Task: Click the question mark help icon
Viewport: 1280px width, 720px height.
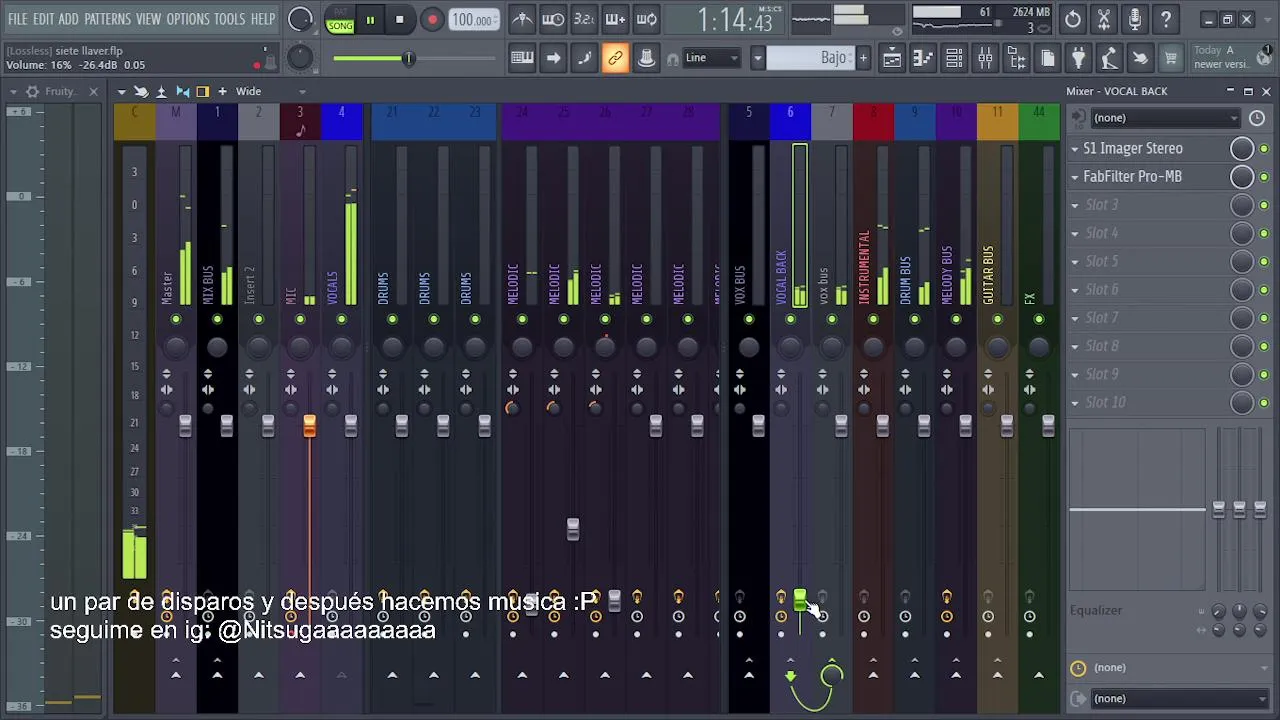Action: 1166,19
